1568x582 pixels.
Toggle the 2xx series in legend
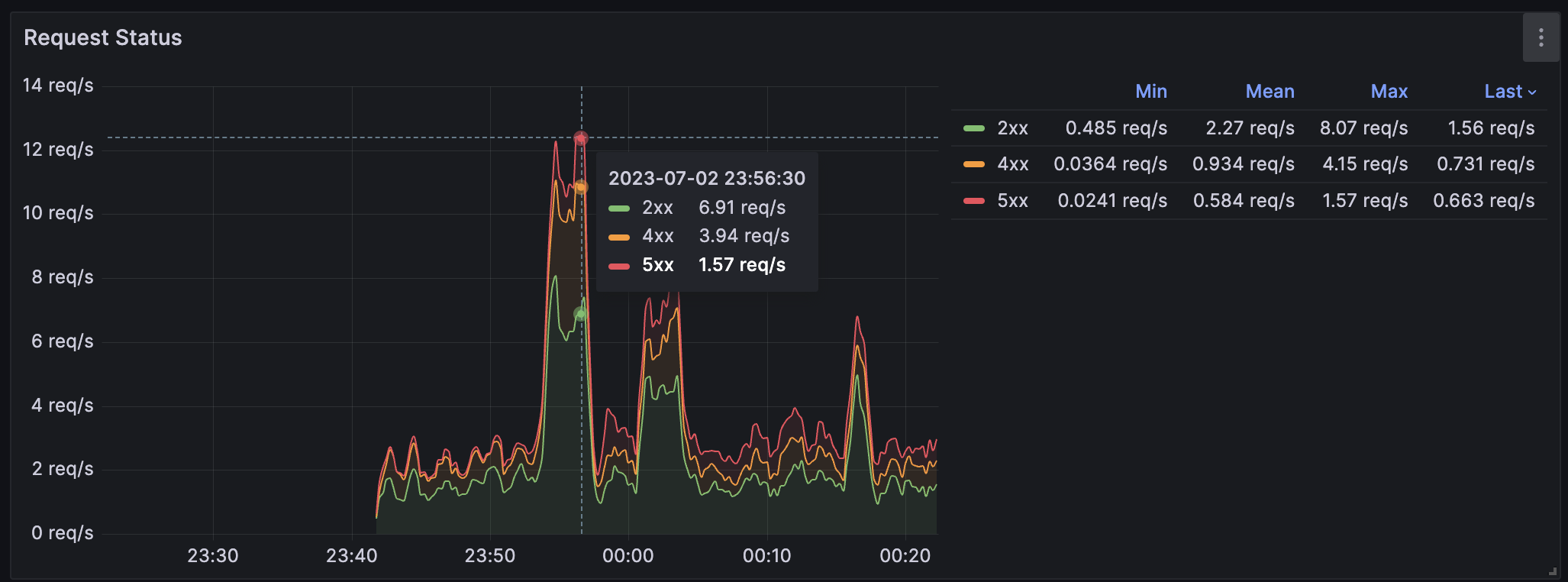[1013, 128]
